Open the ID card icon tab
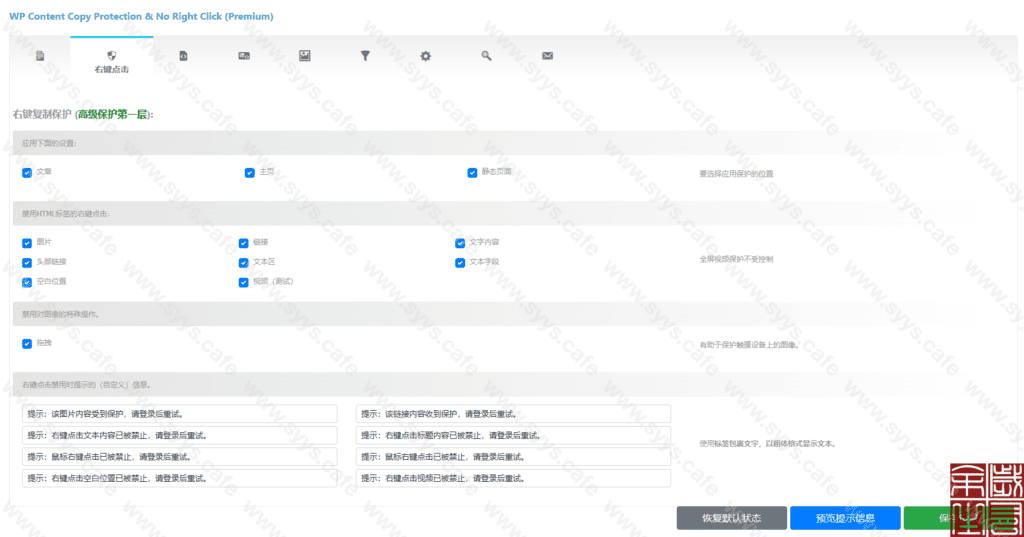Viewport: 1024px width, 537px height. pos(243,57)
